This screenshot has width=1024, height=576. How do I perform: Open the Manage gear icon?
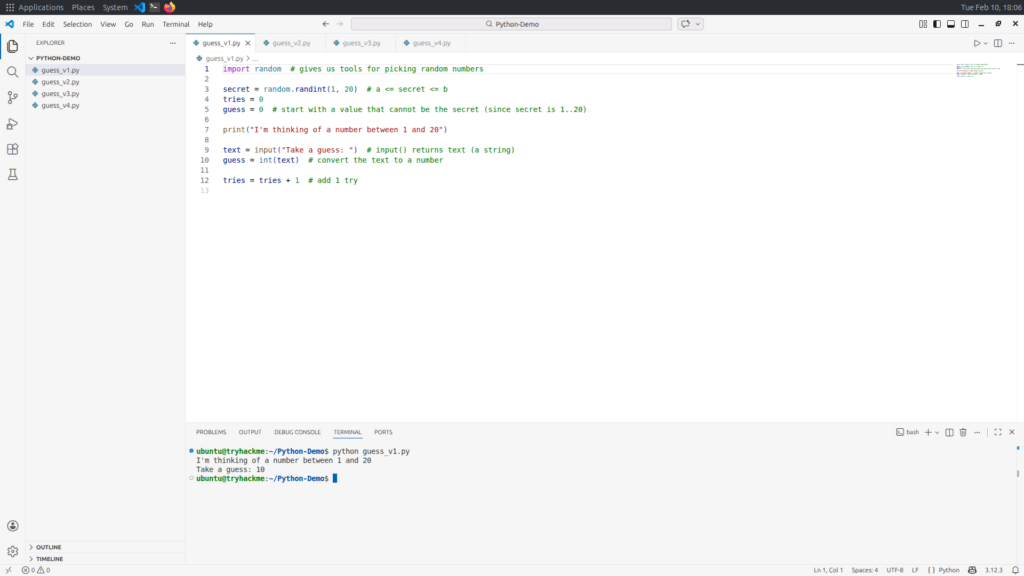tap(13, 551)
